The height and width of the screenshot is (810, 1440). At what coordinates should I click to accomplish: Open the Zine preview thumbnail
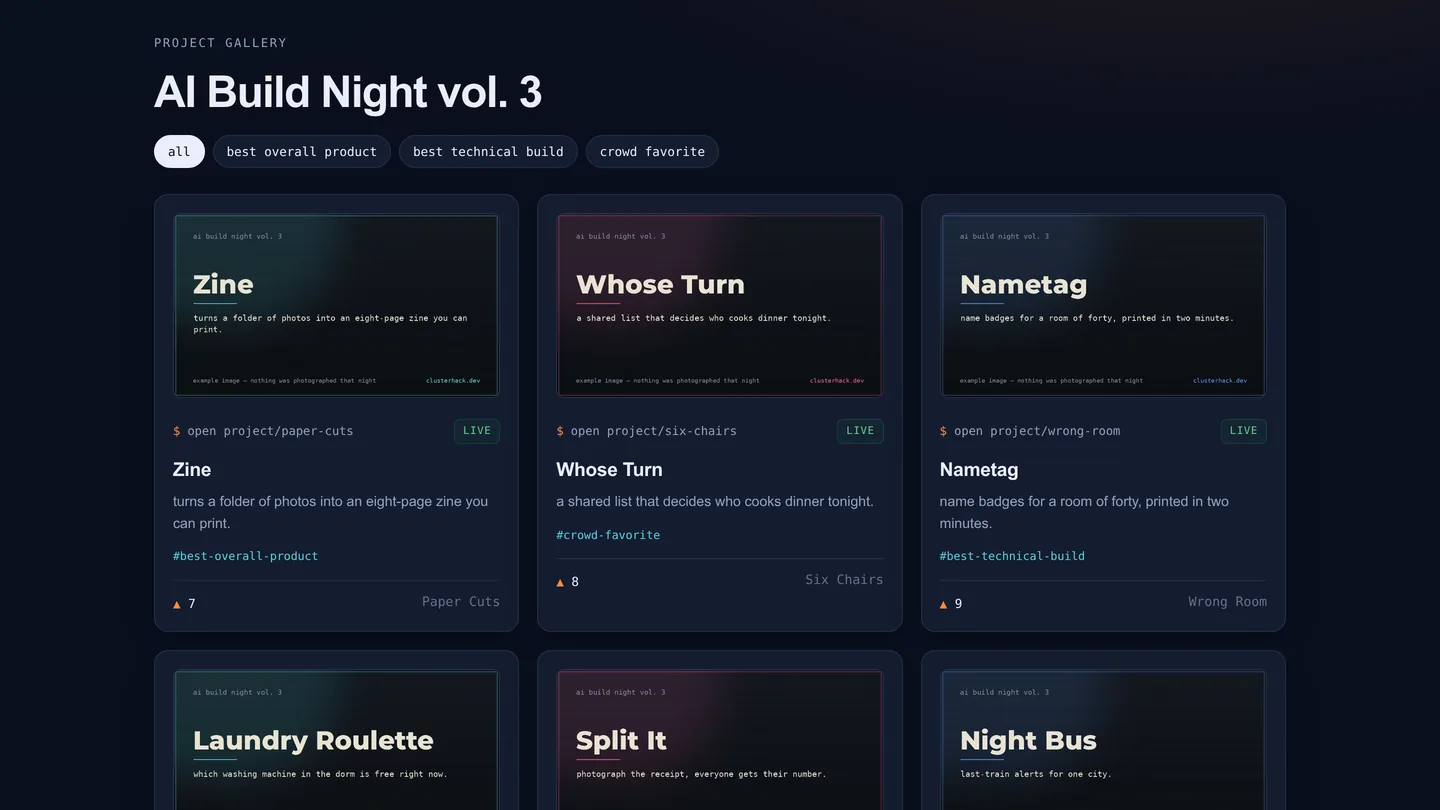336,305
